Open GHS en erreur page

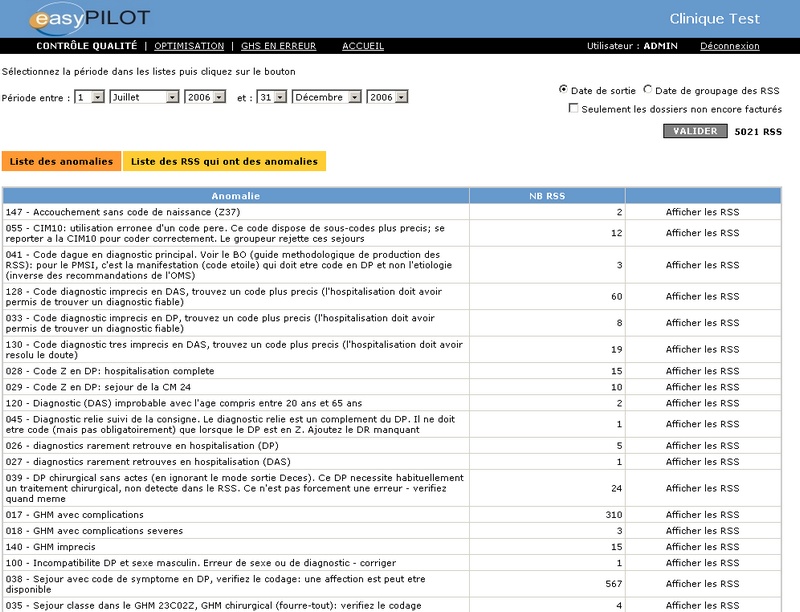click(279, 46)
